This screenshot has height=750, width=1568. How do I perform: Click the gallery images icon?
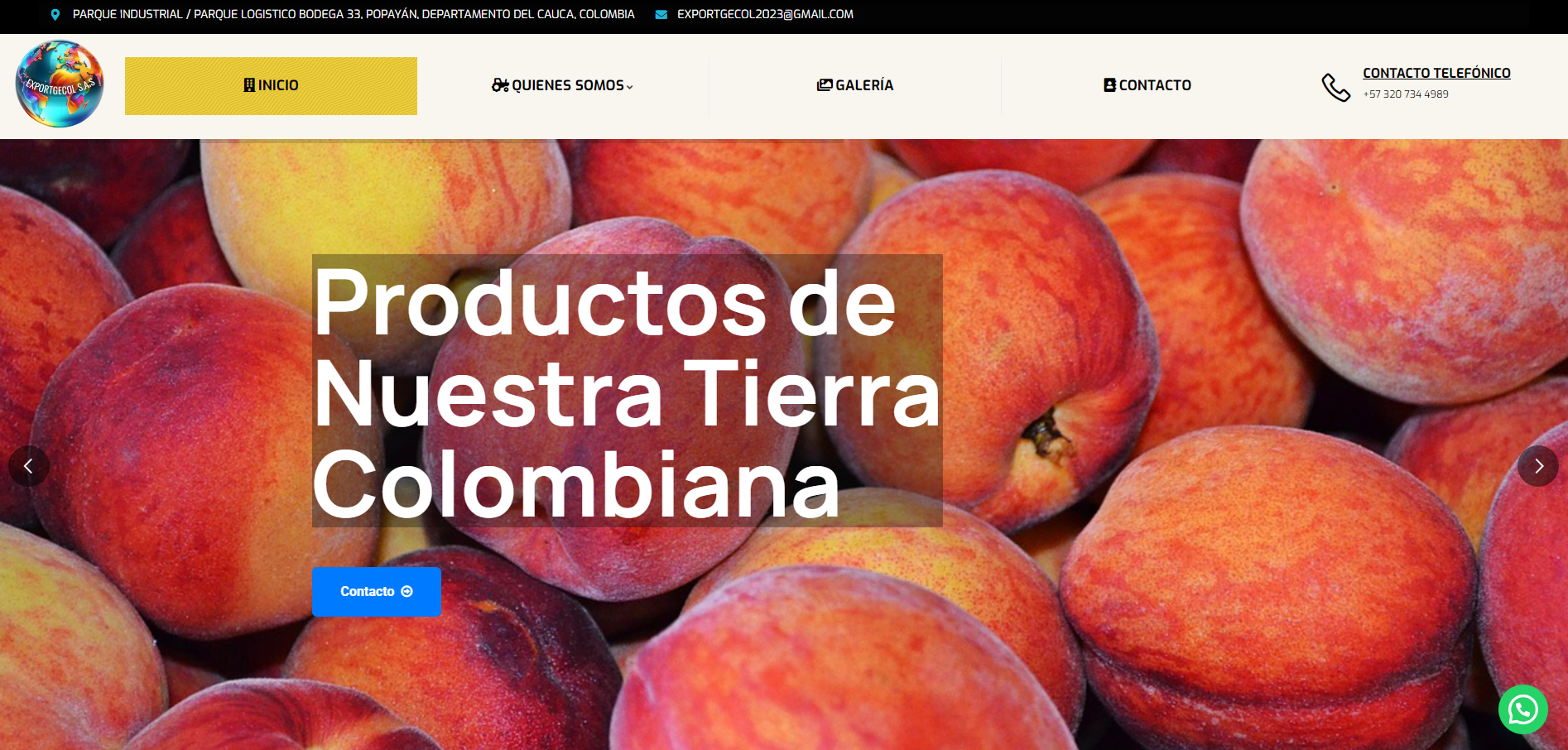point(825,85)
